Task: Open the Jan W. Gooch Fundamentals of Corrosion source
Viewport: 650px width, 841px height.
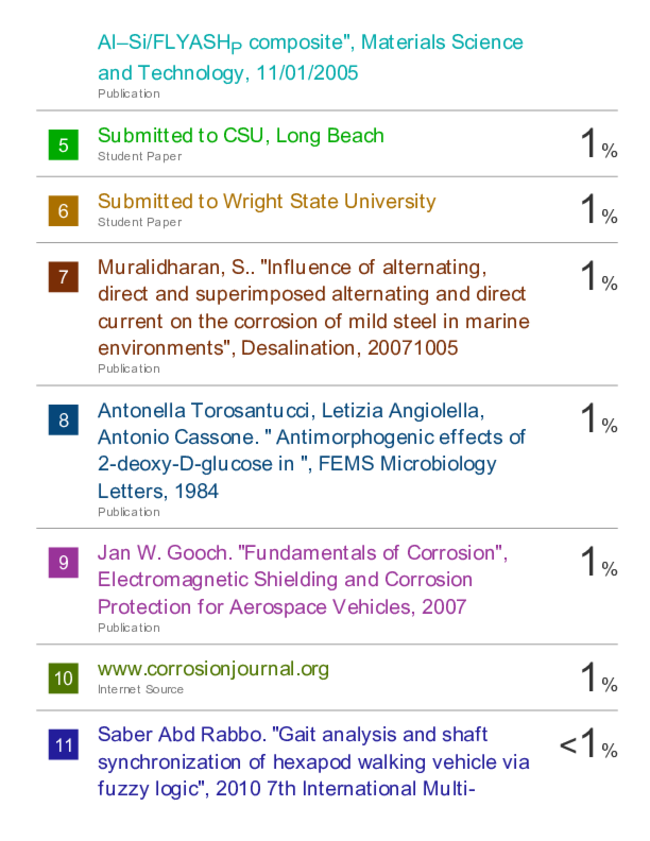Action: coord(302,580)
